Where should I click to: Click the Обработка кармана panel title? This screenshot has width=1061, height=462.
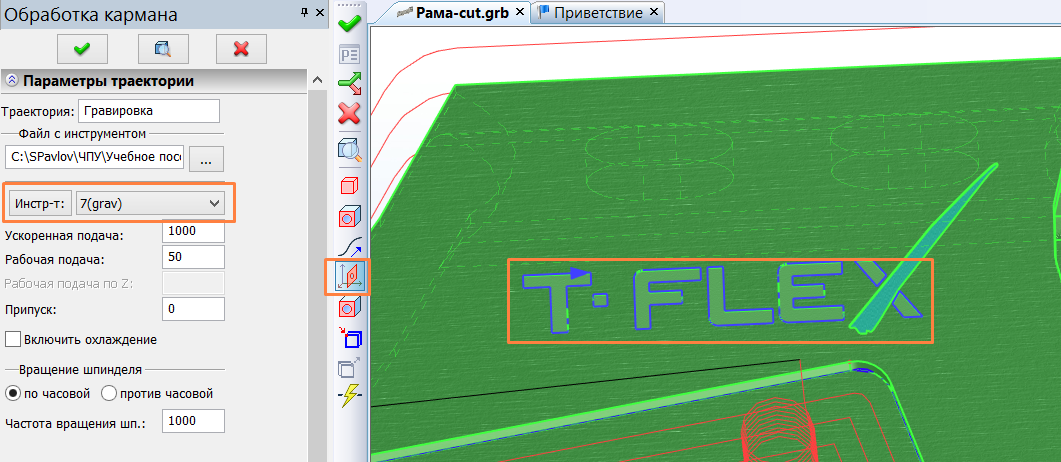tap(91, 14)
